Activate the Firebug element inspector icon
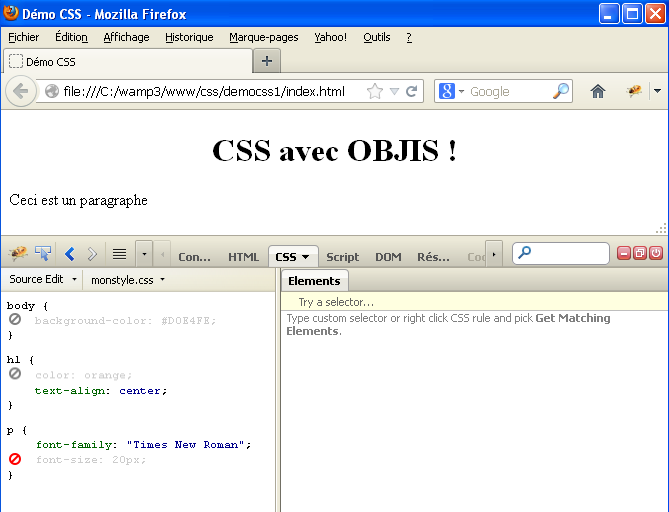Viewport: 669px width, 512px height. click(x=43, y=255)
